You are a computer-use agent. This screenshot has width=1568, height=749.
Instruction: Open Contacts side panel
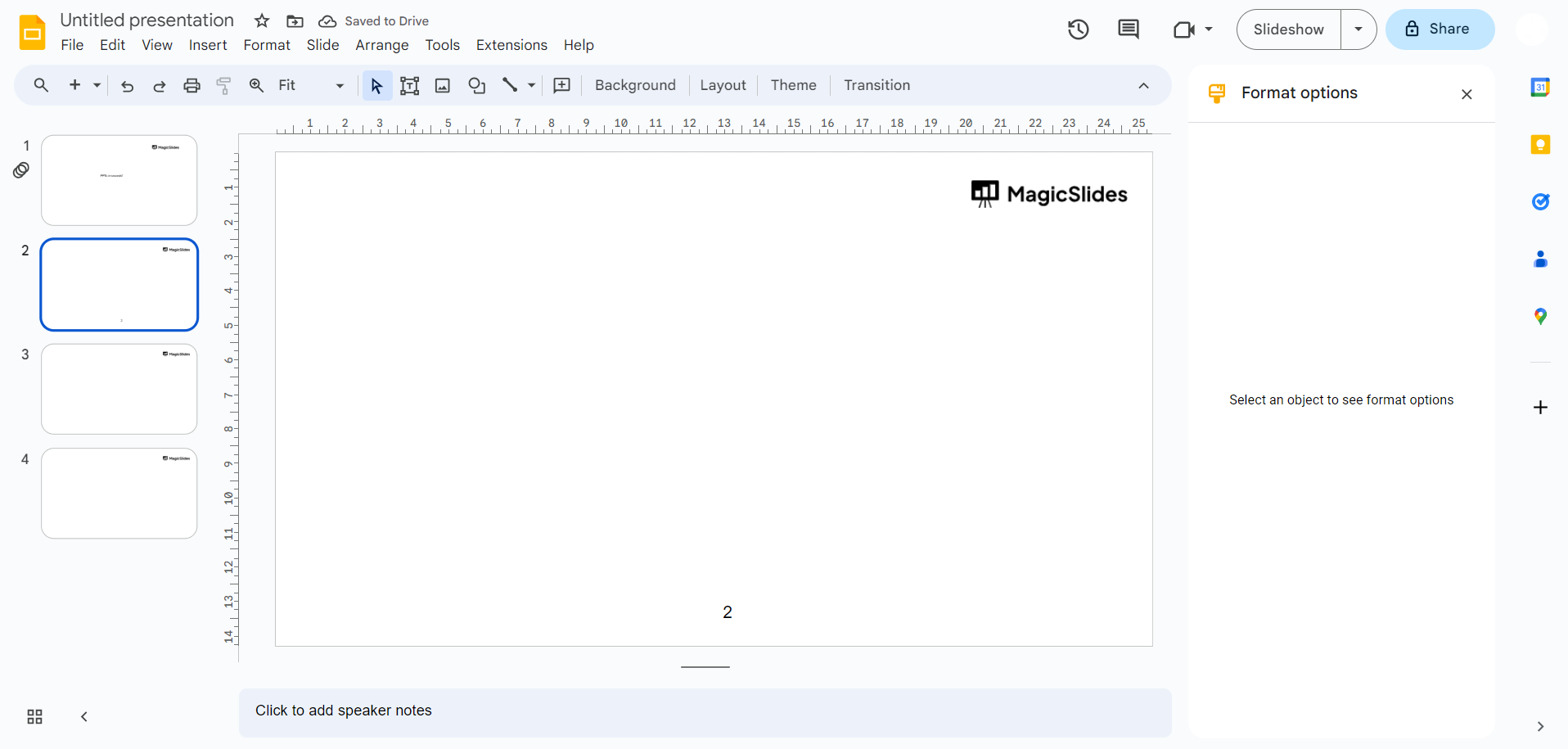tap(1540, 259)
